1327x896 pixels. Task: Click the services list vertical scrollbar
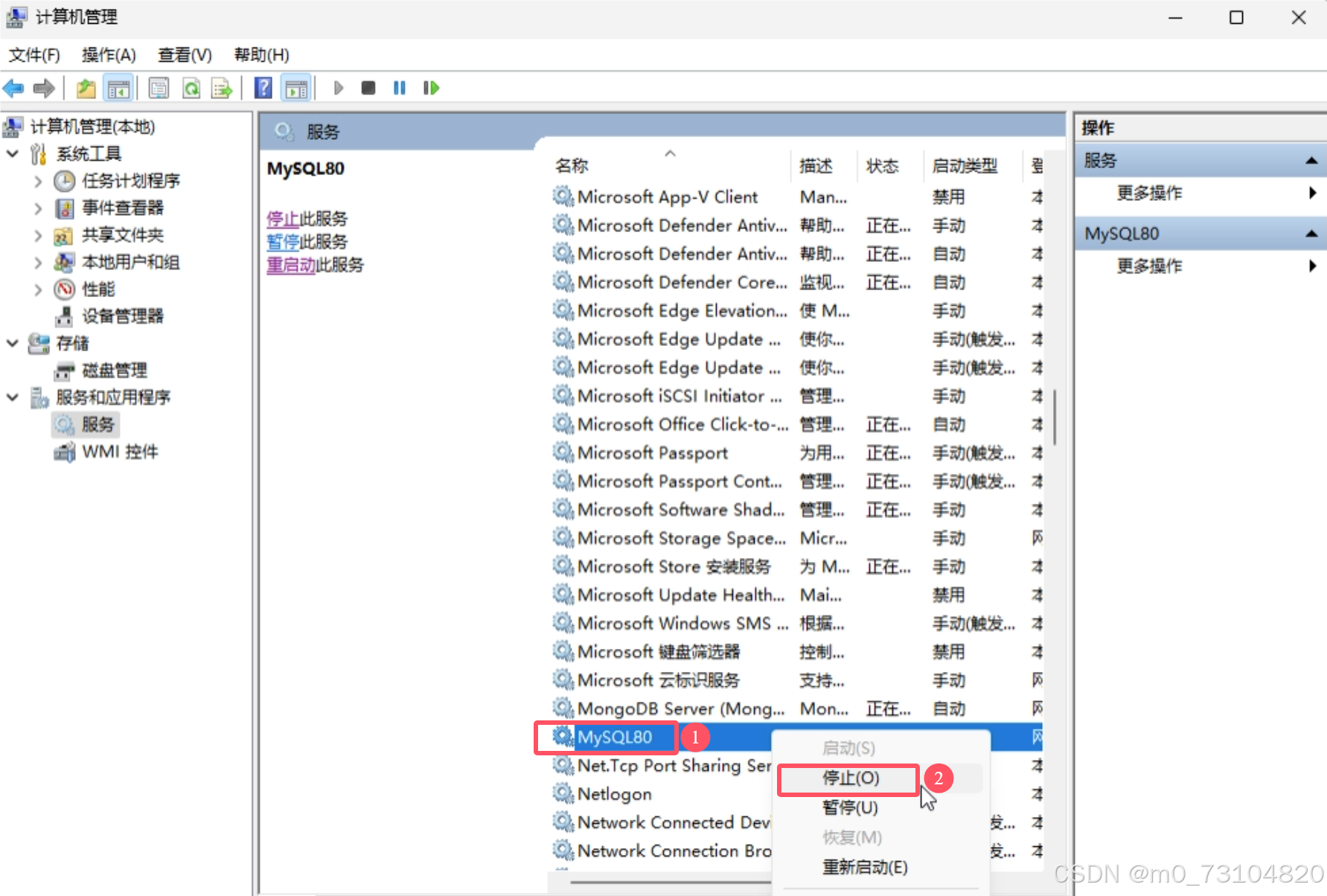pyautogui.click(x=1055, y=417)
